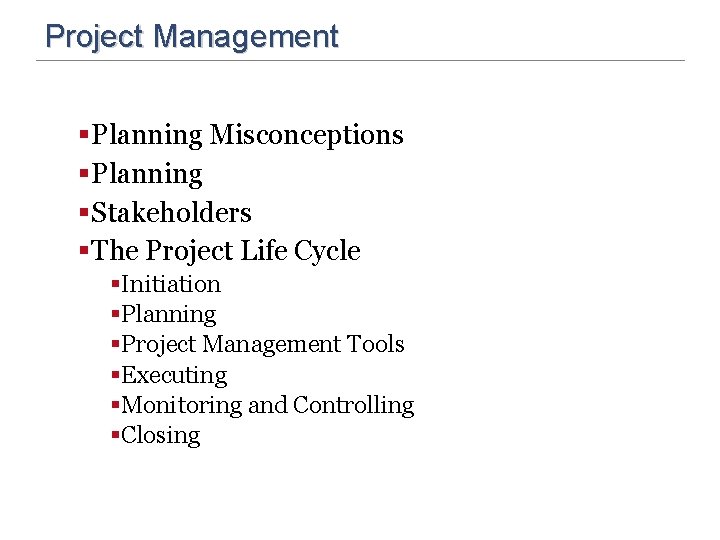Click The Project Life Cycle heading
Screen dimensions: 720x540
[225, 251]
